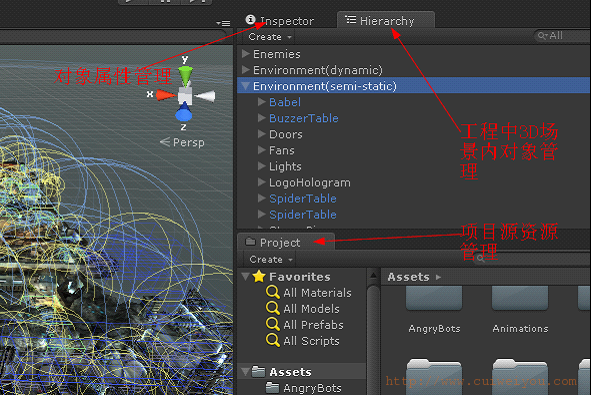591x395 pixels.
Task: Open the All Scripts saved search
Action: tap(311, 341)
